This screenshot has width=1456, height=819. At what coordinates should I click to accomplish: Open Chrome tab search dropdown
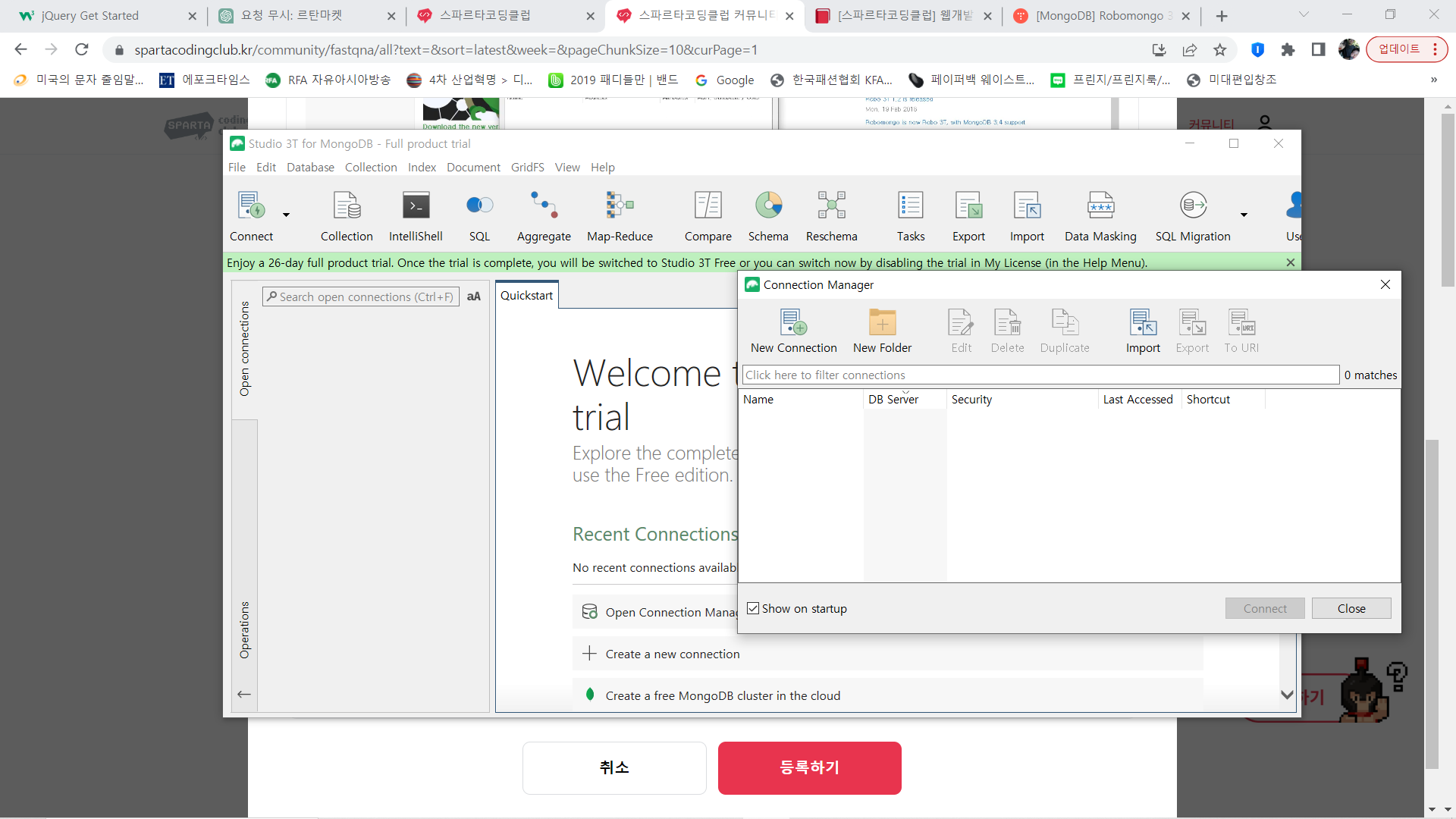[1304, 15]
